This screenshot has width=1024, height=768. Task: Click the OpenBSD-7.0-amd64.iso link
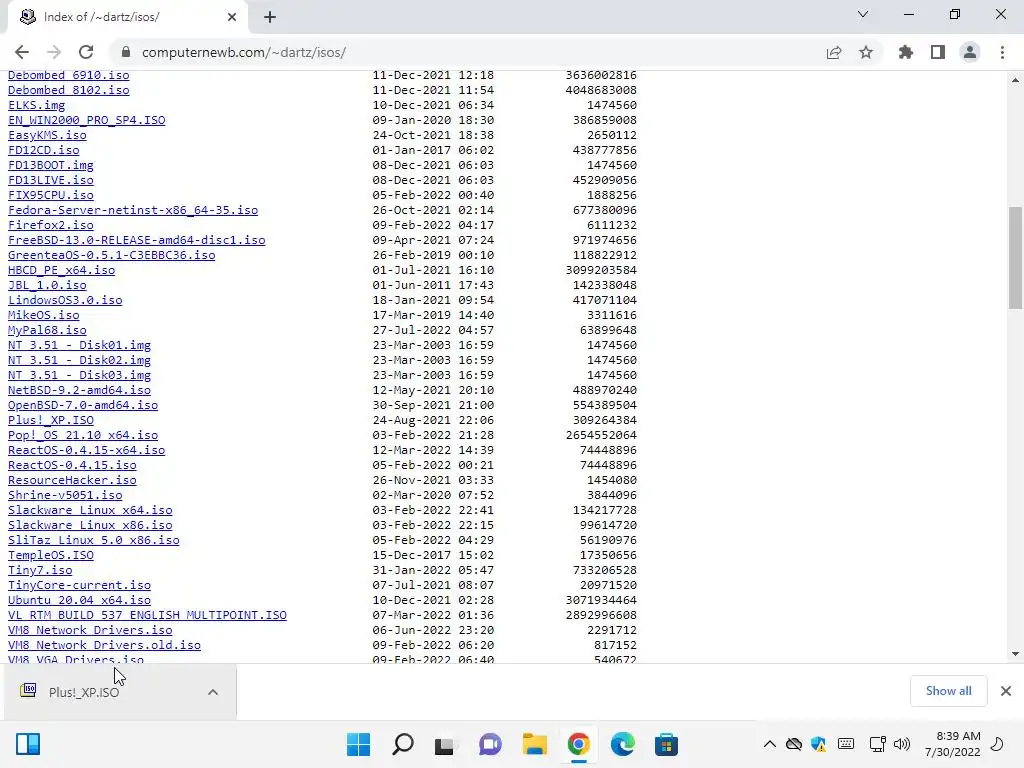pyautogui.click(x=83, y=406)
